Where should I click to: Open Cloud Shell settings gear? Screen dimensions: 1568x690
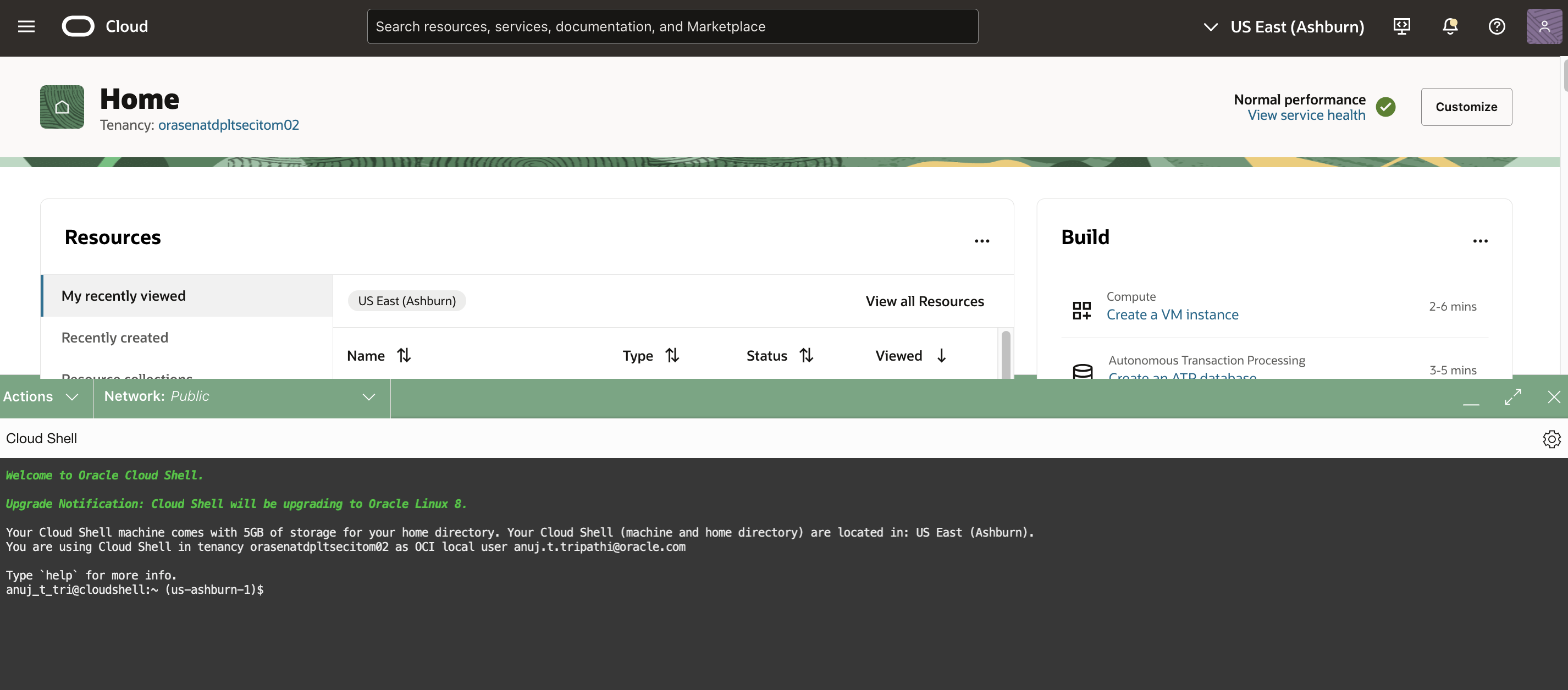pos(1551,439)
